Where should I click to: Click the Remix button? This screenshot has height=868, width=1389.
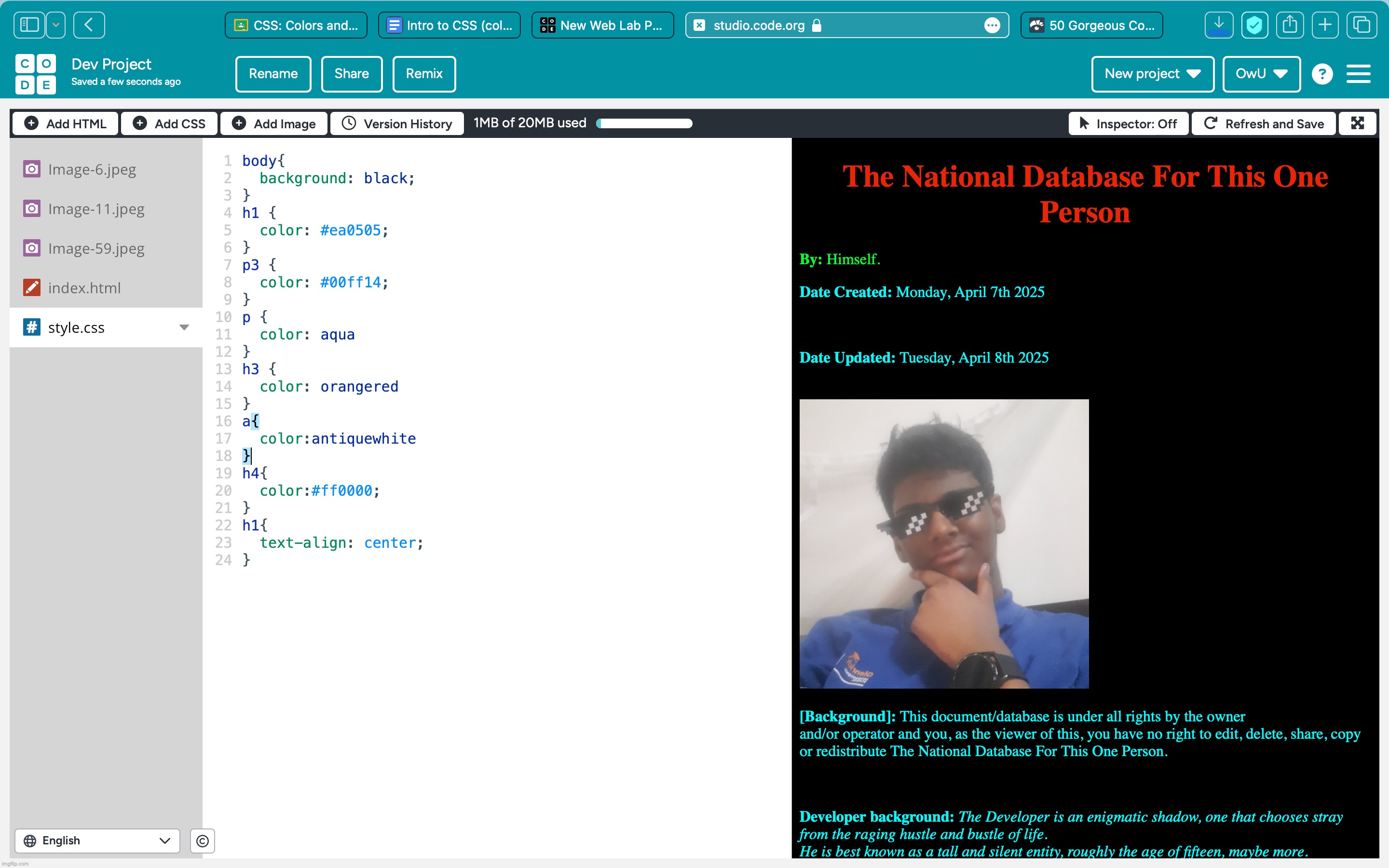point(423,74)
